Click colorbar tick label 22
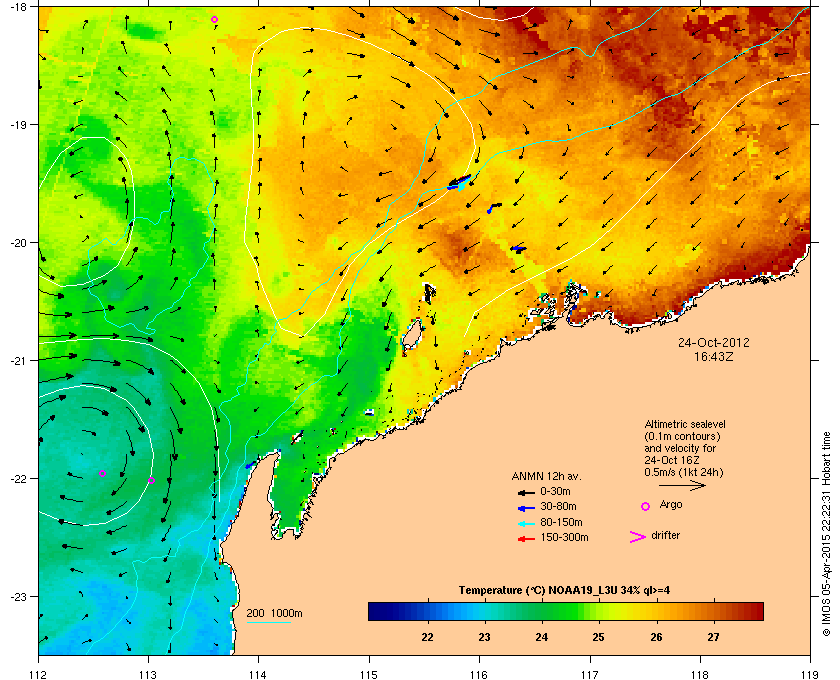 tap(427, 637)
